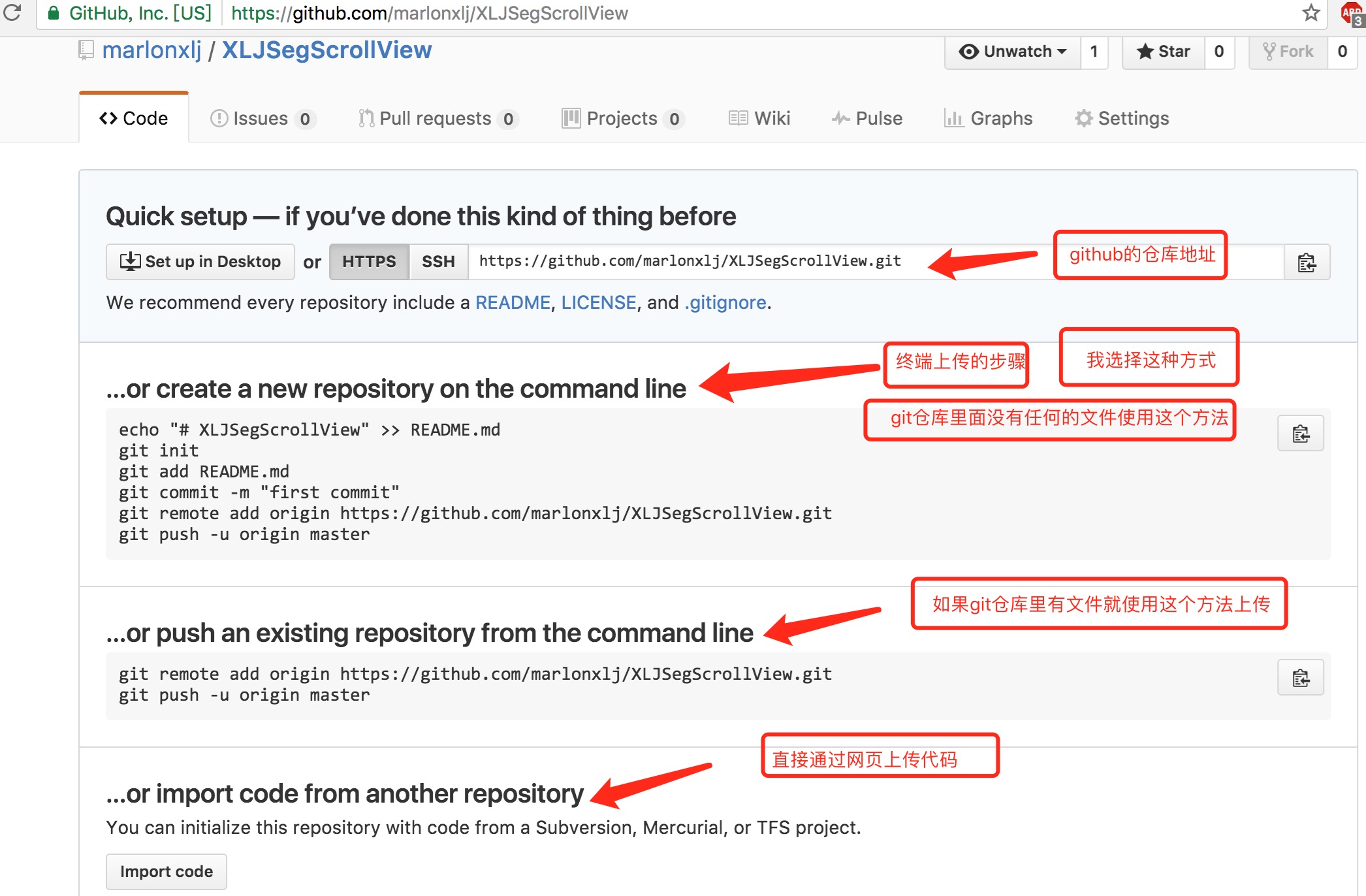Viewport: 1366px width, 896px height.
Task: Click the watchers count of 1
Action: tap(1094, 52)
